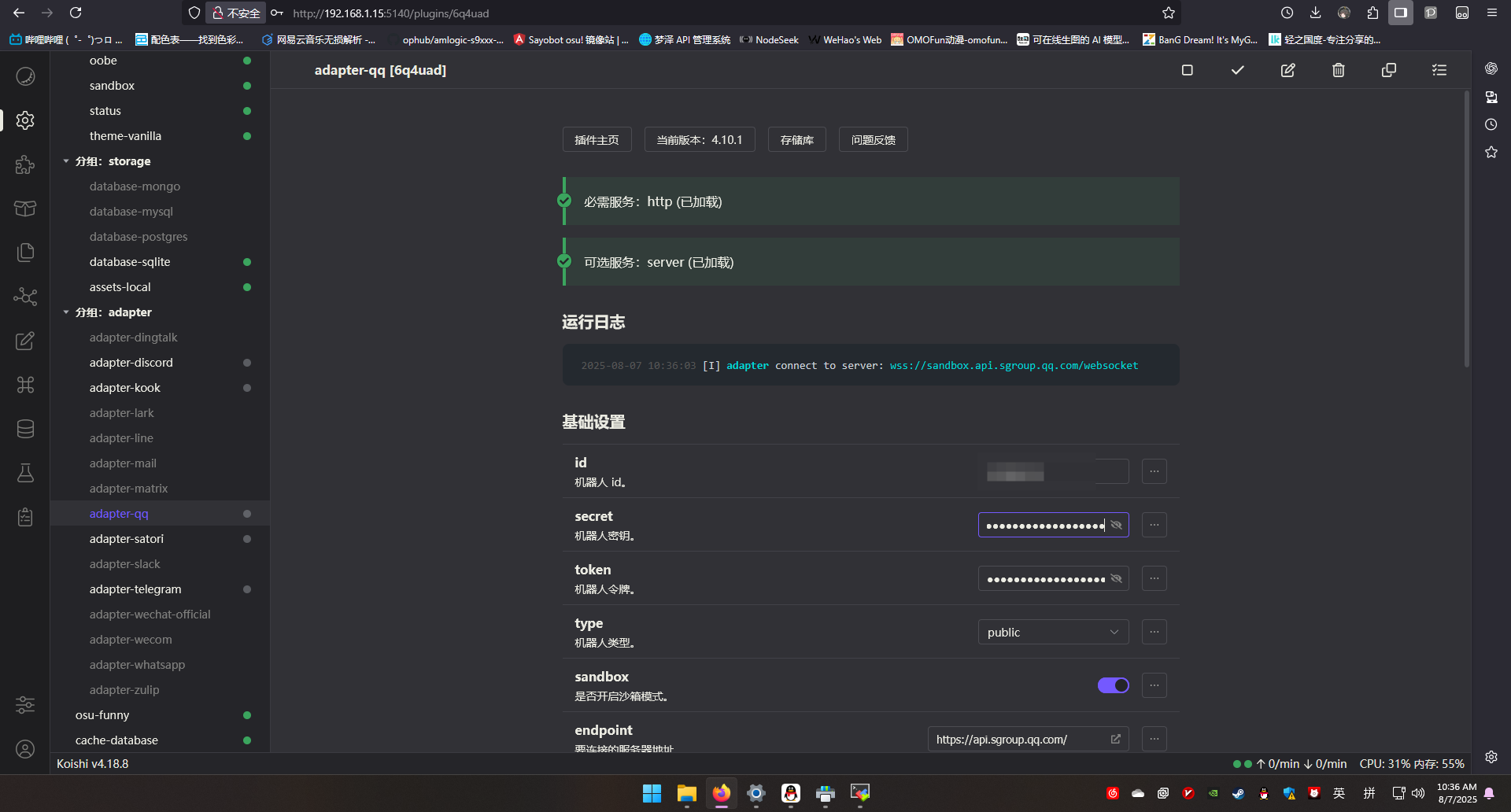Open the plugin market puzzle icon

point(25,164)
